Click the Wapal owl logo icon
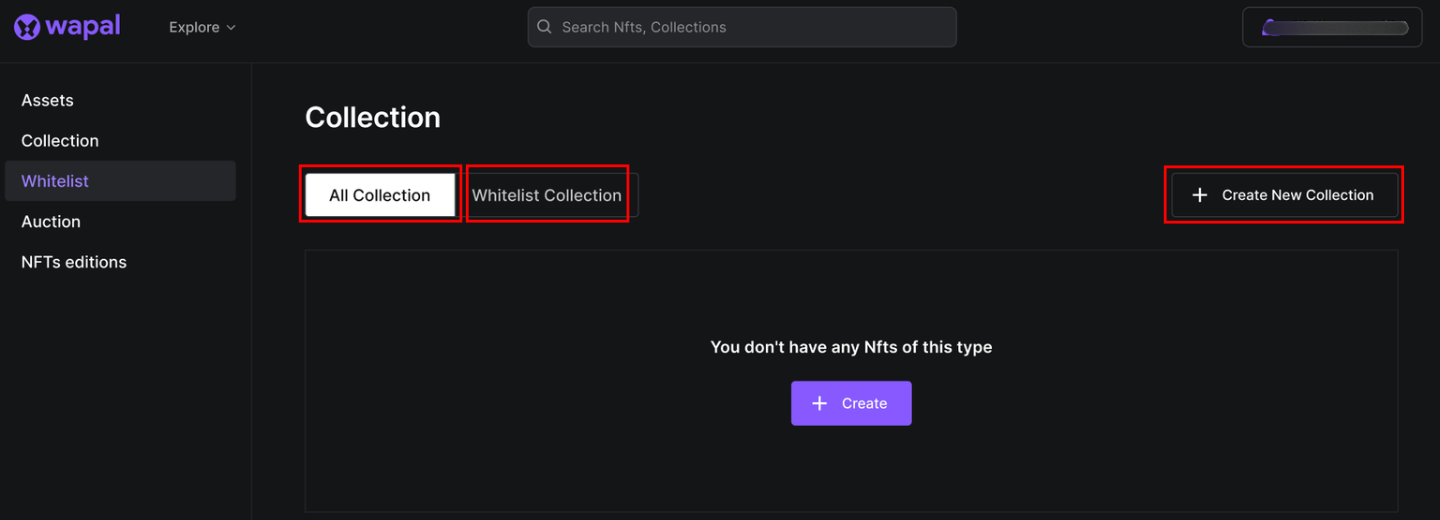 pos(27,27)
